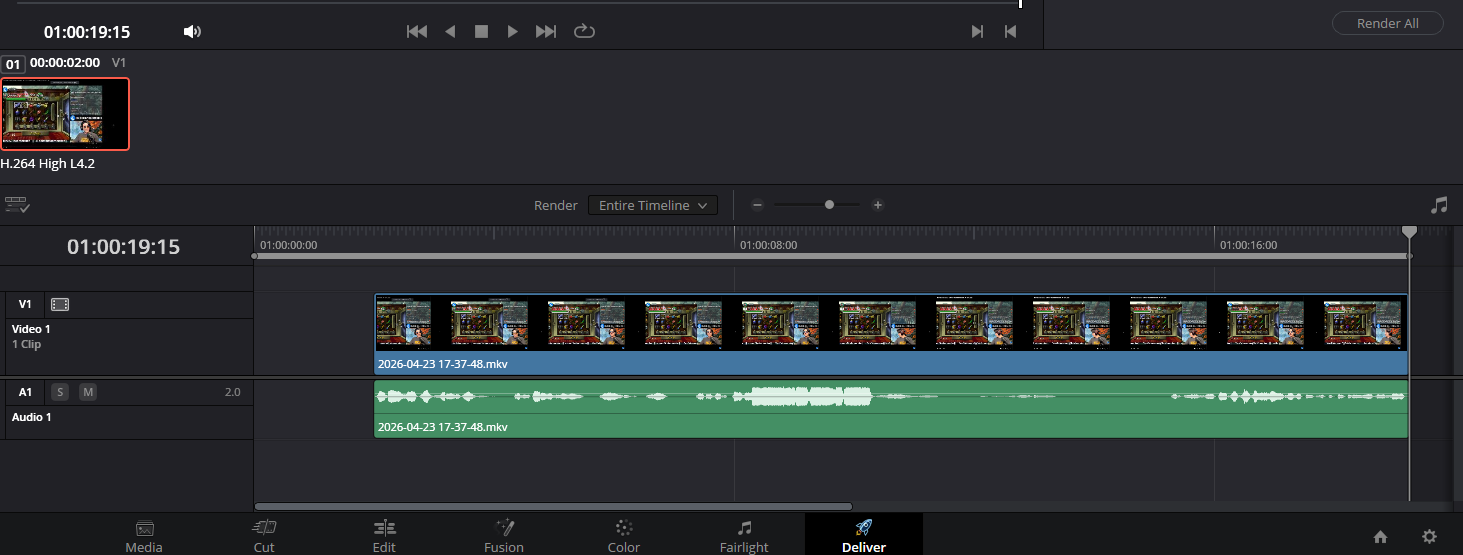The image size is (1463, 555).
Task: Open the Project Manager home icon
Action: coord(1380,537)
